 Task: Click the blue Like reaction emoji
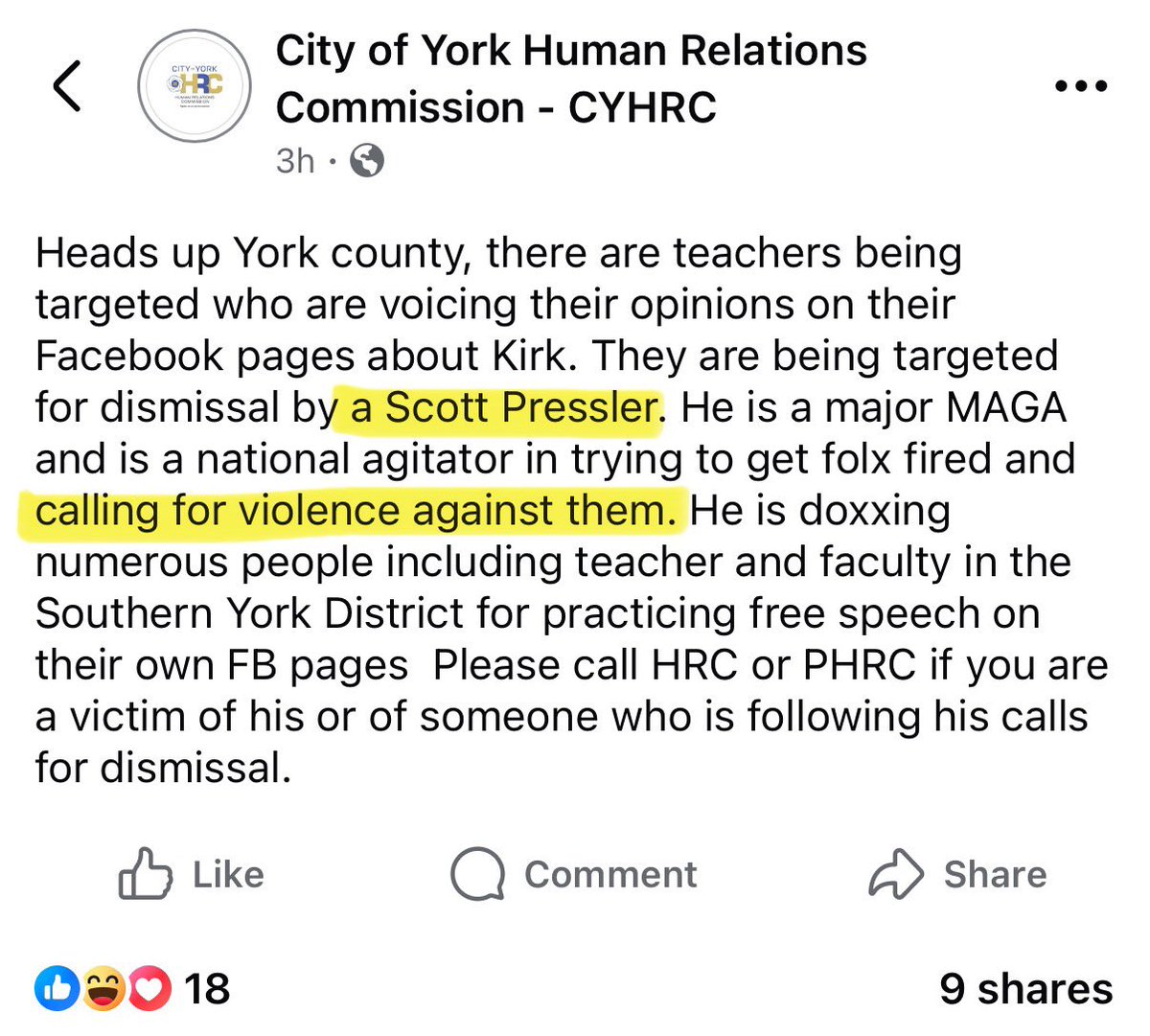pyautogui.click(x=57, y=989)
